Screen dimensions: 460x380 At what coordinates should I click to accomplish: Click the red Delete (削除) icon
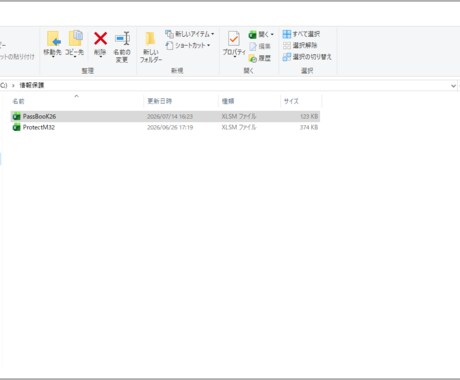coord(100,38)
